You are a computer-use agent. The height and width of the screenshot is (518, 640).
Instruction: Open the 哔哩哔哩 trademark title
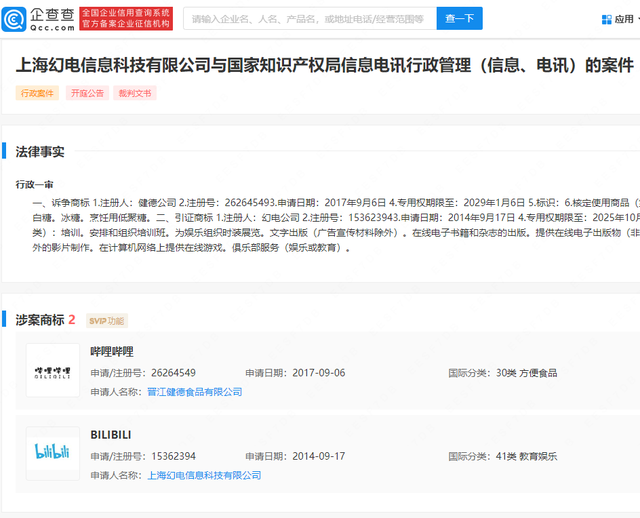[x=112, y=351]
